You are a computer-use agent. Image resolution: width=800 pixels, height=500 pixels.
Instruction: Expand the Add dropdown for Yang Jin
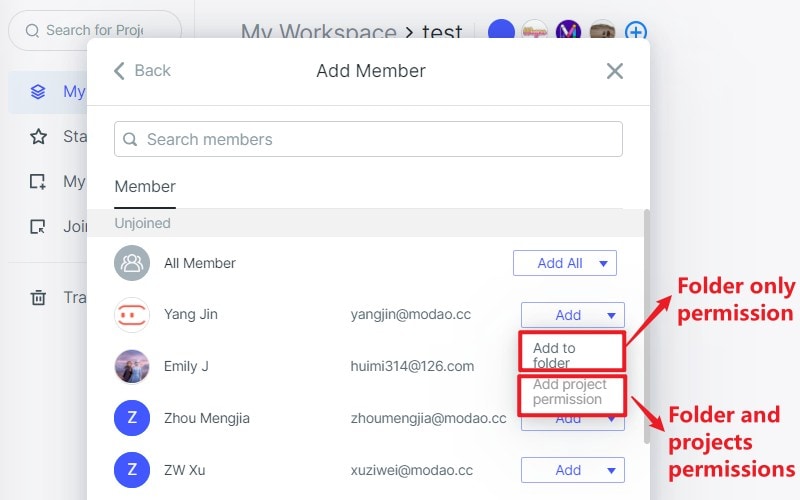pyautogui.click(x=611, y=316)
